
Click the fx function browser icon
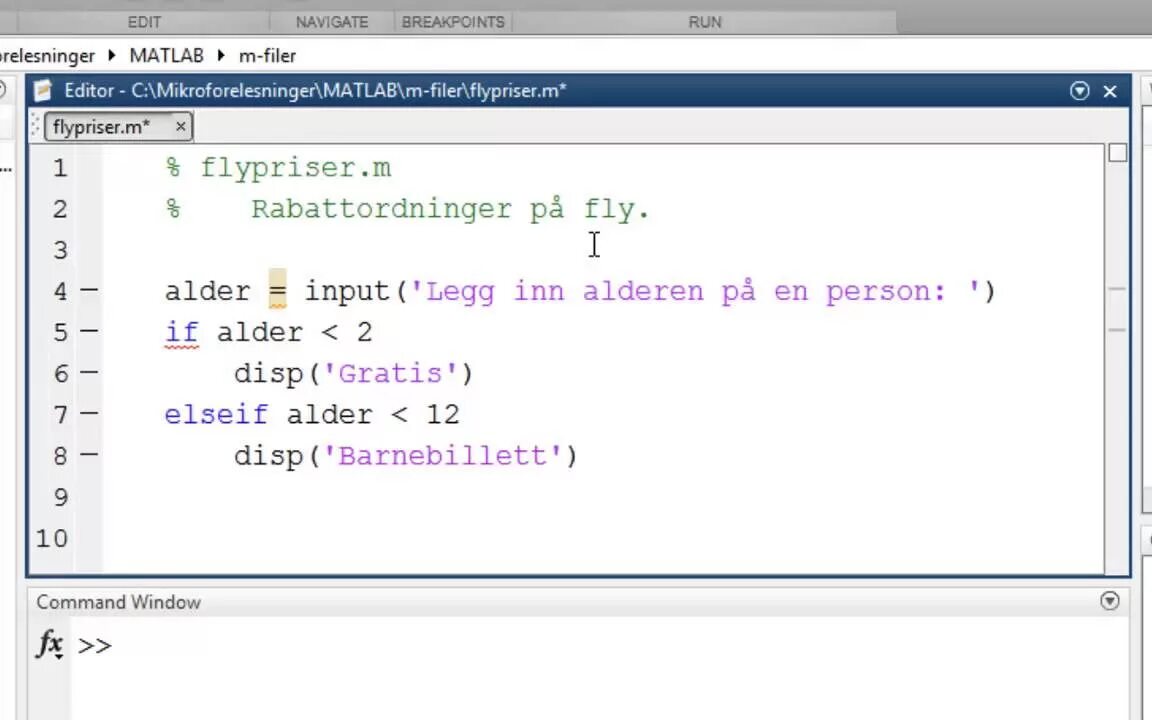coord(49,644)
